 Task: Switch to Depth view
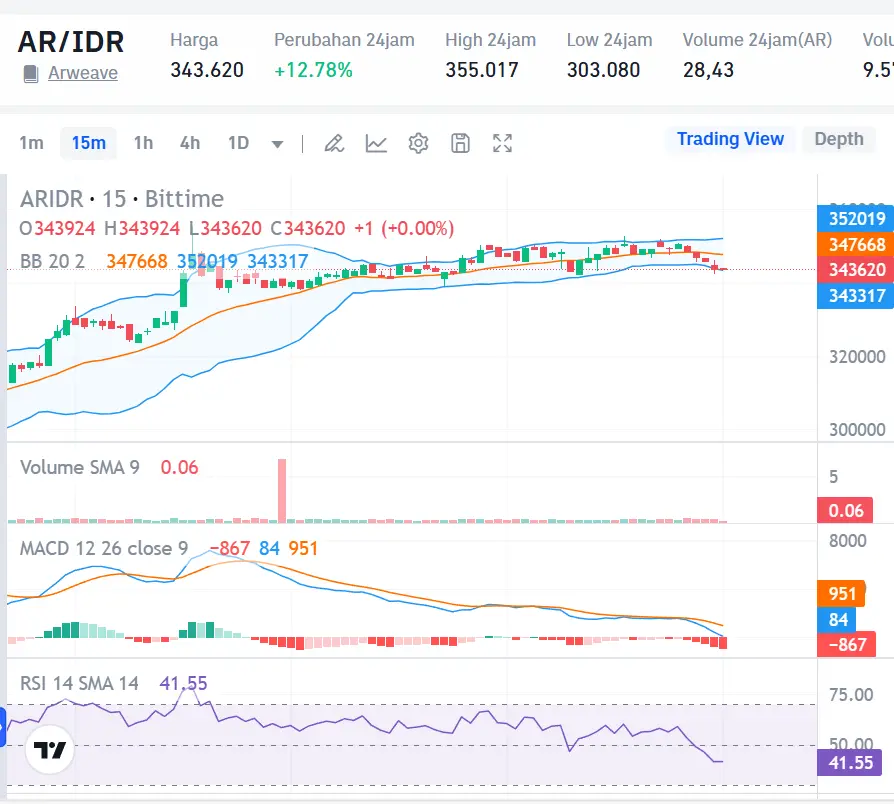839,139
